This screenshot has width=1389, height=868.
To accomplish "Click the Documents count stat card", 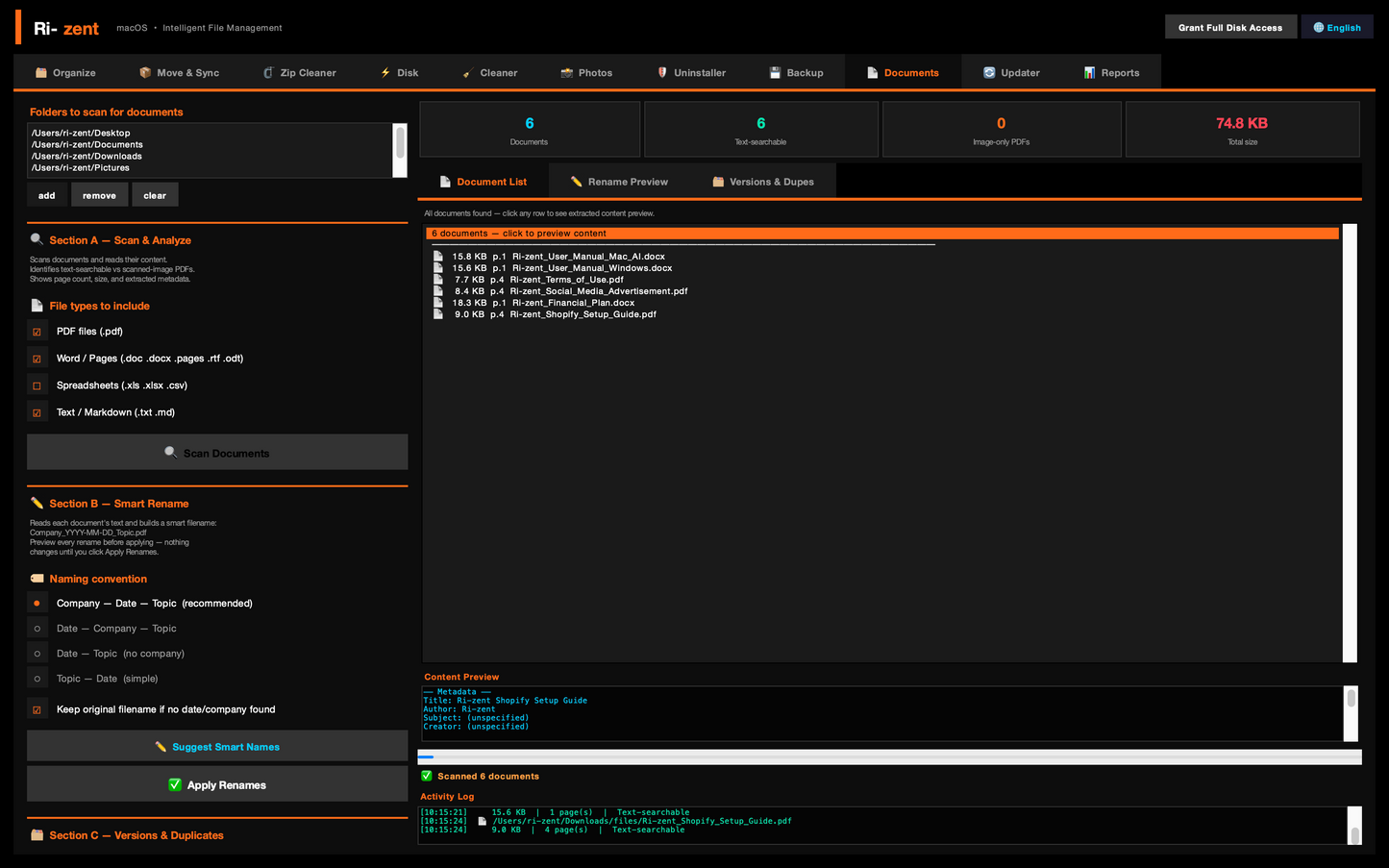I will [x=530, y=129].
